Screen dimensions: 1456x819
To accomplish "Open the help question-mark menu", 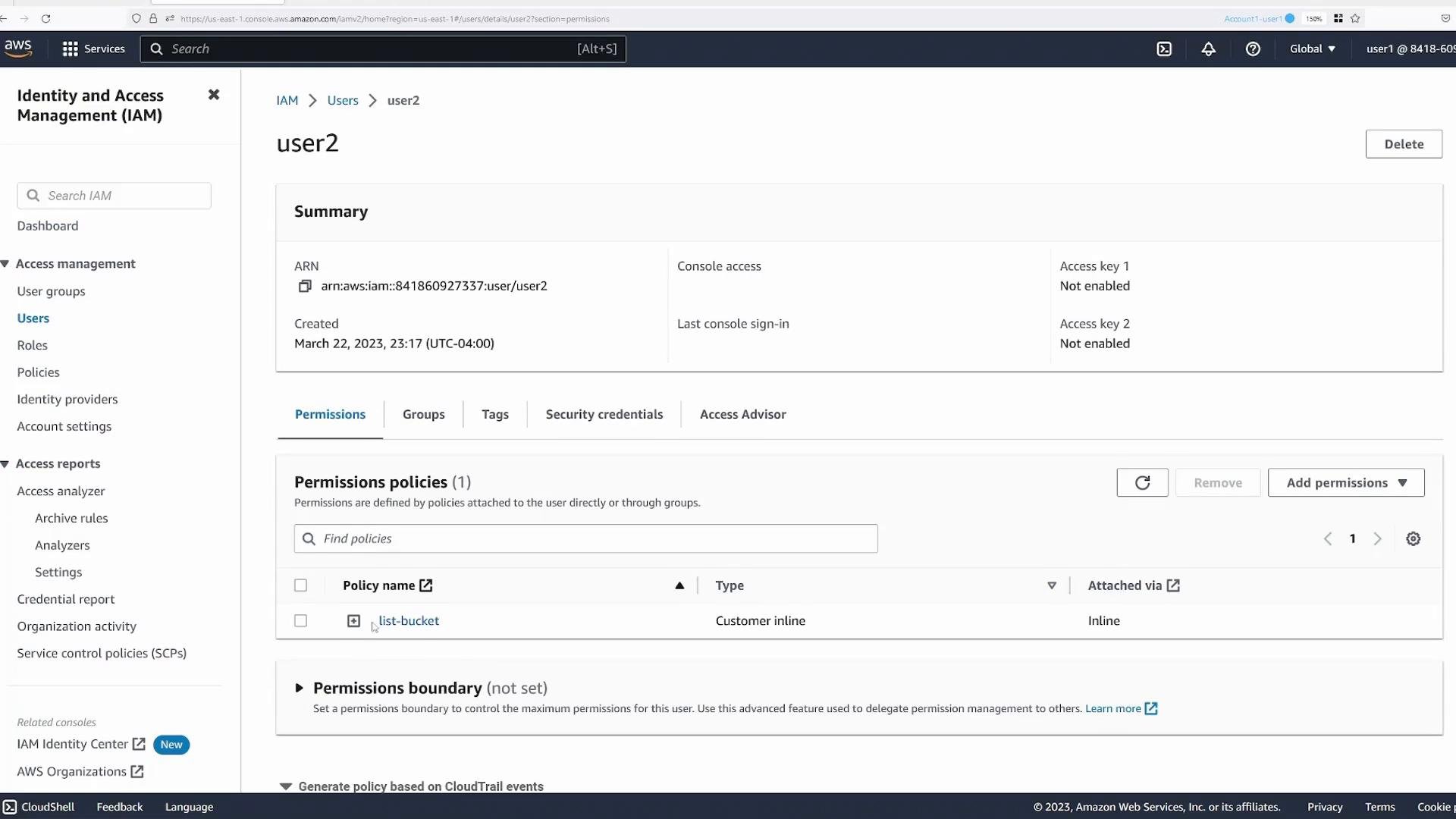I will (x=1253, y=49).
